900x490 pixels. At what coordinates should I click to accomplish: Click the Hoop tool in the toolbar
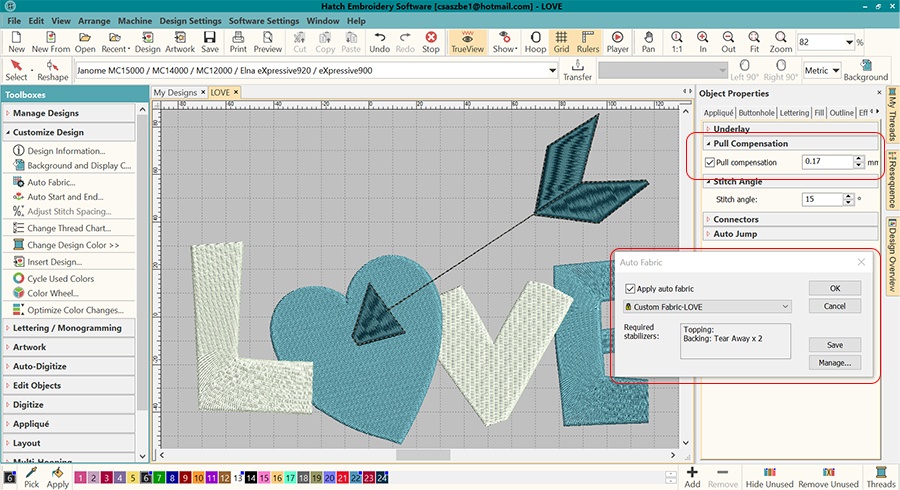coord(535,41)
